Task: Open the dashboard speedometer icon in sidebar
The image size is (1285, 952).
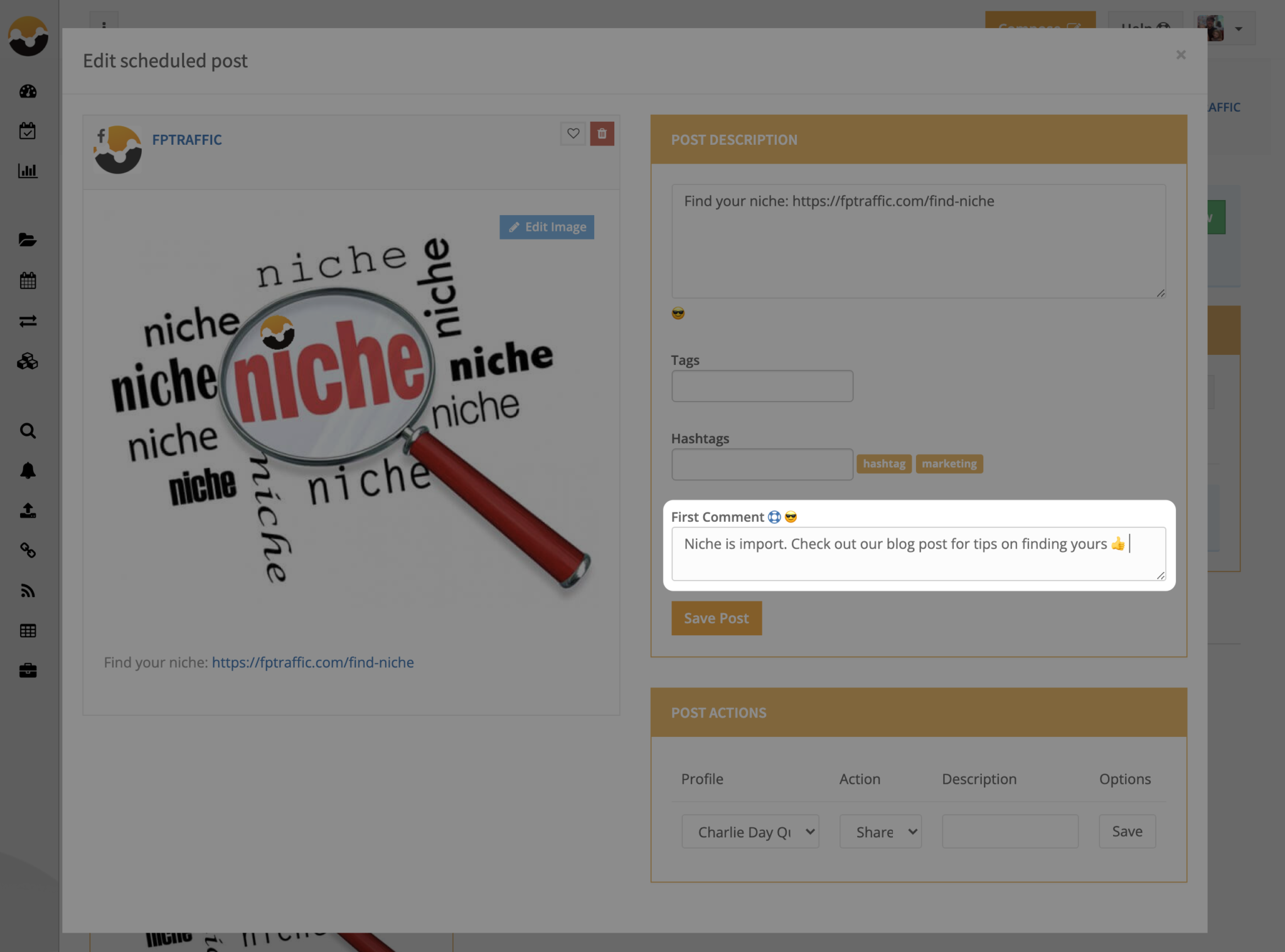Action: (x=28, y=92)
